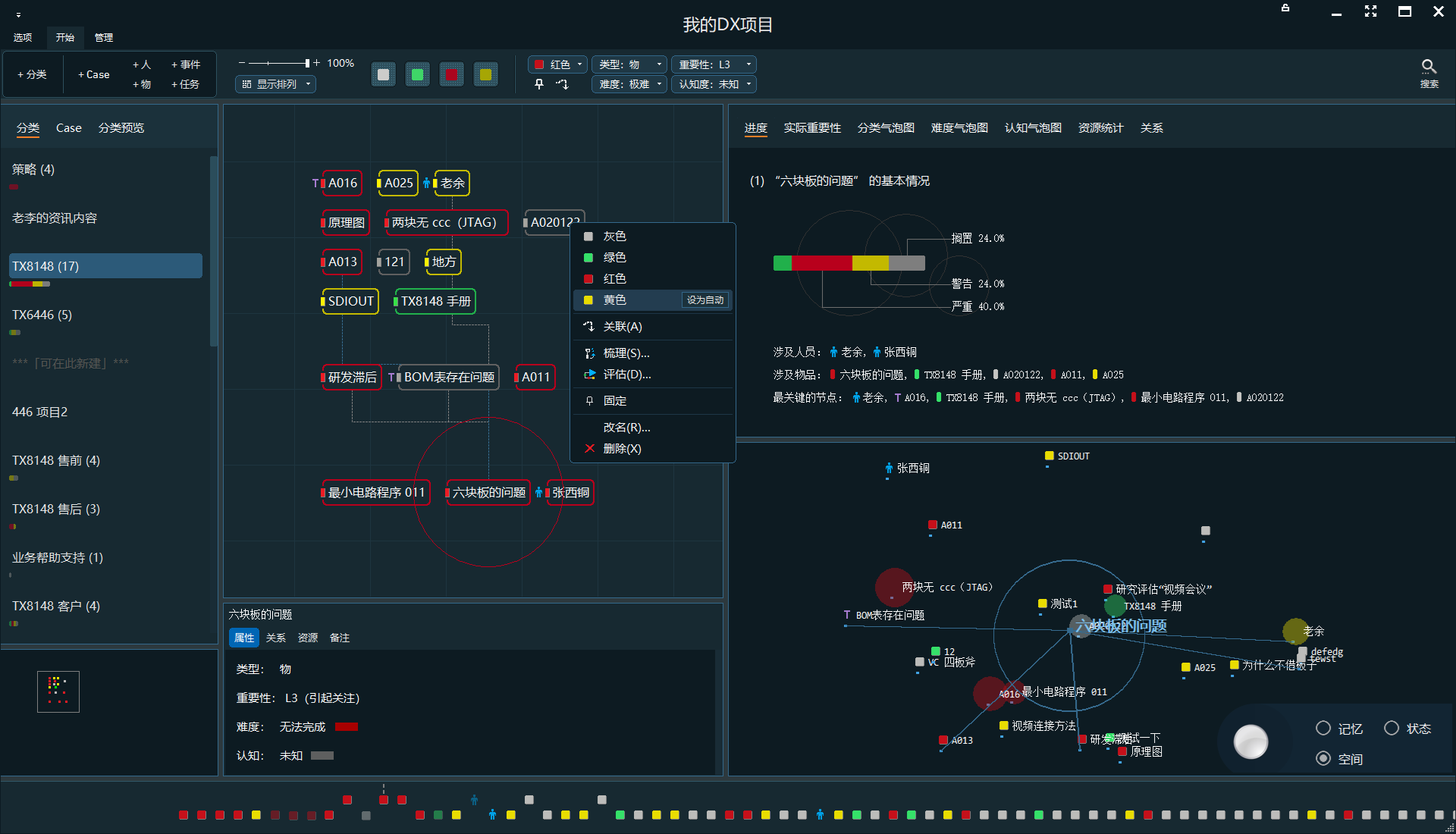This screenshot has width=1456, height=834.
Task: Click the zoom out minus icon
Action: [x=242, y=63]
